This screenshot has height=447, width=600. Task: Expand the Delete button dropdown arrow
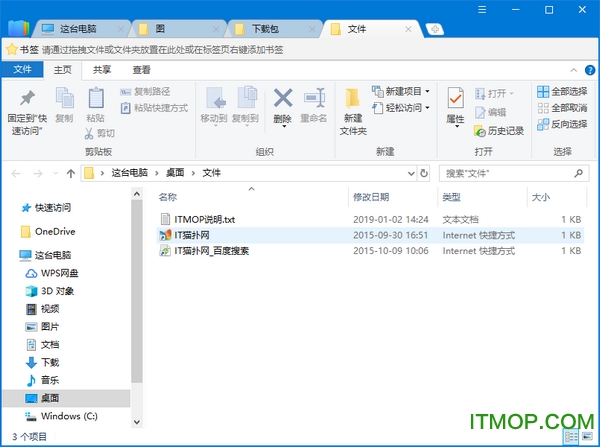point(284,127)
